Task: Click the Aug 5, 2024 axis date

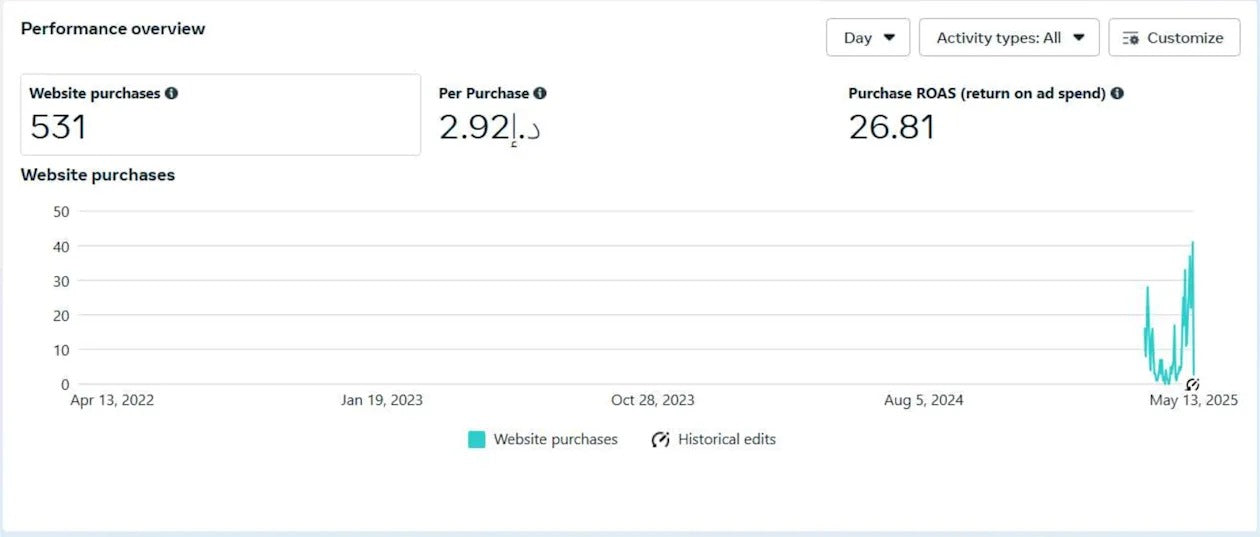Action: click(x=924, y=400)
